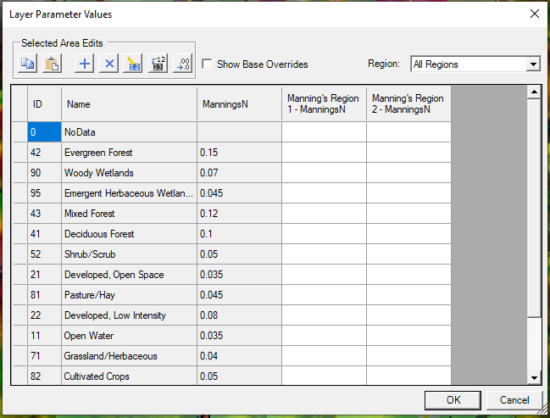Click the ManningsN column header

pos(240,104)
